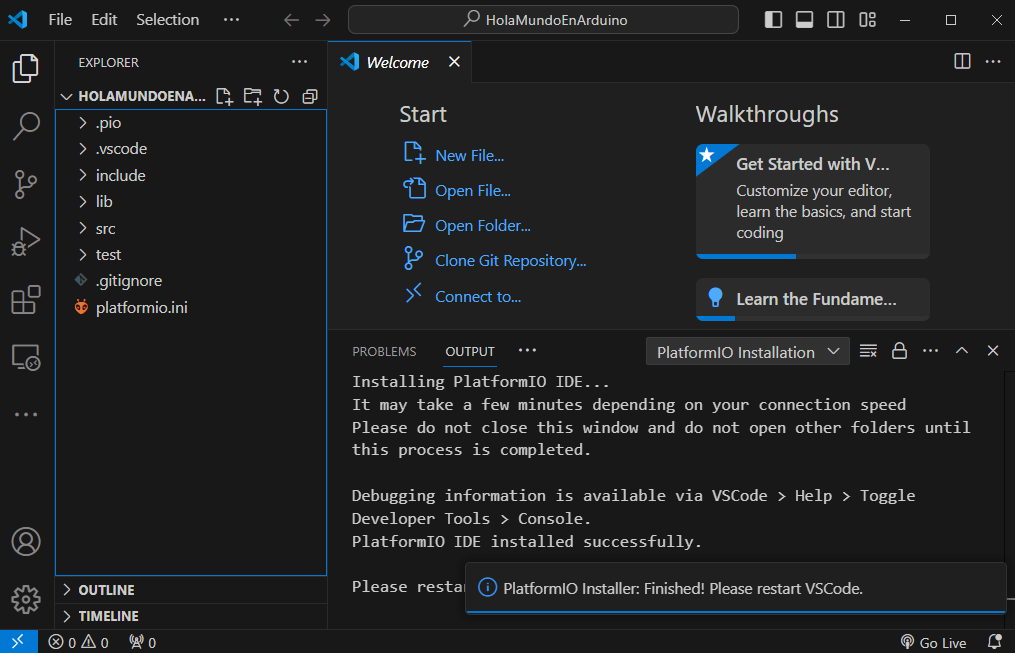The image size is (1015, 653).
Task: Expand the lib folder
Action: (x=191, y=202)
